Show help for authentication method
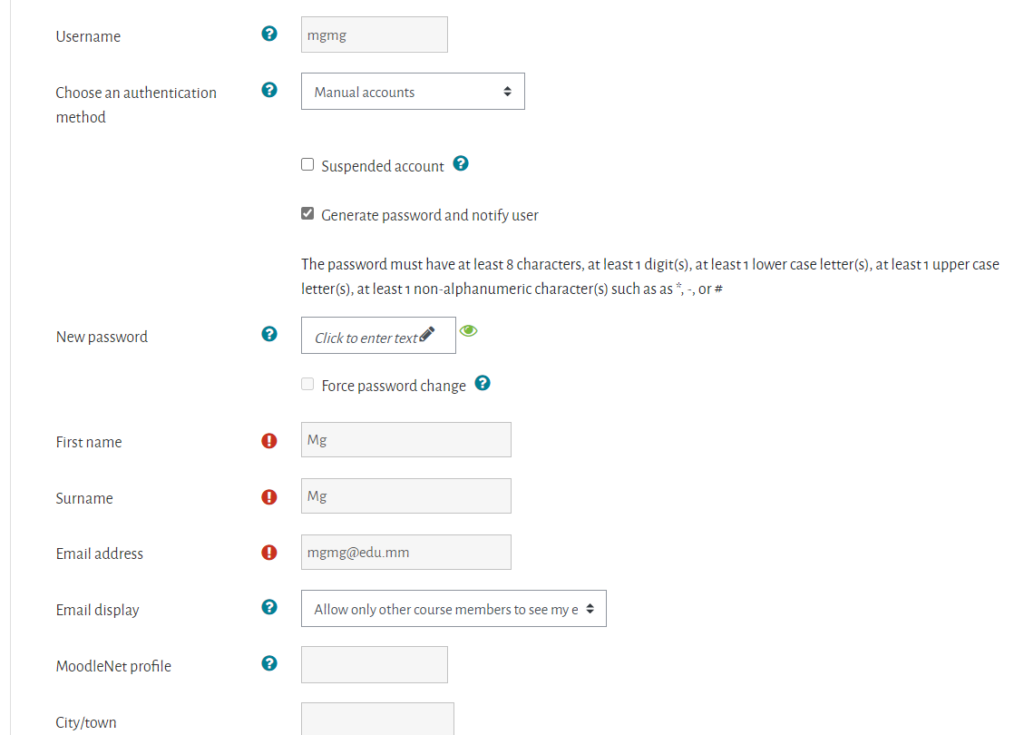Image resolution: width=1024 pixels, height=735 pixels. (x=269, y=90)
